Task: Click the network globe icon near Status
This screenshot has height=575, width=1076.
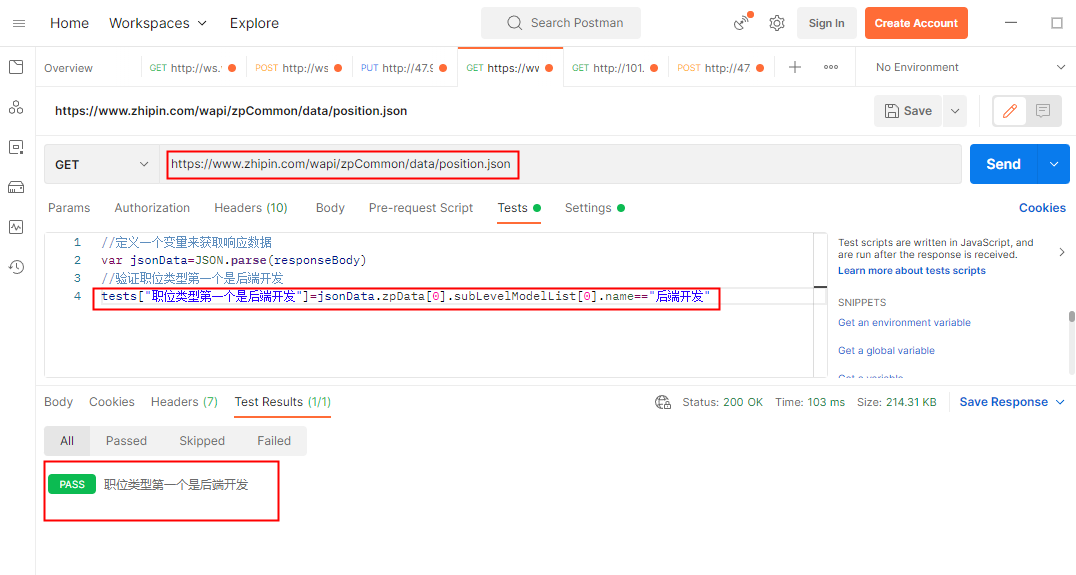Action: pyautogui.click(x=662, y=402)
